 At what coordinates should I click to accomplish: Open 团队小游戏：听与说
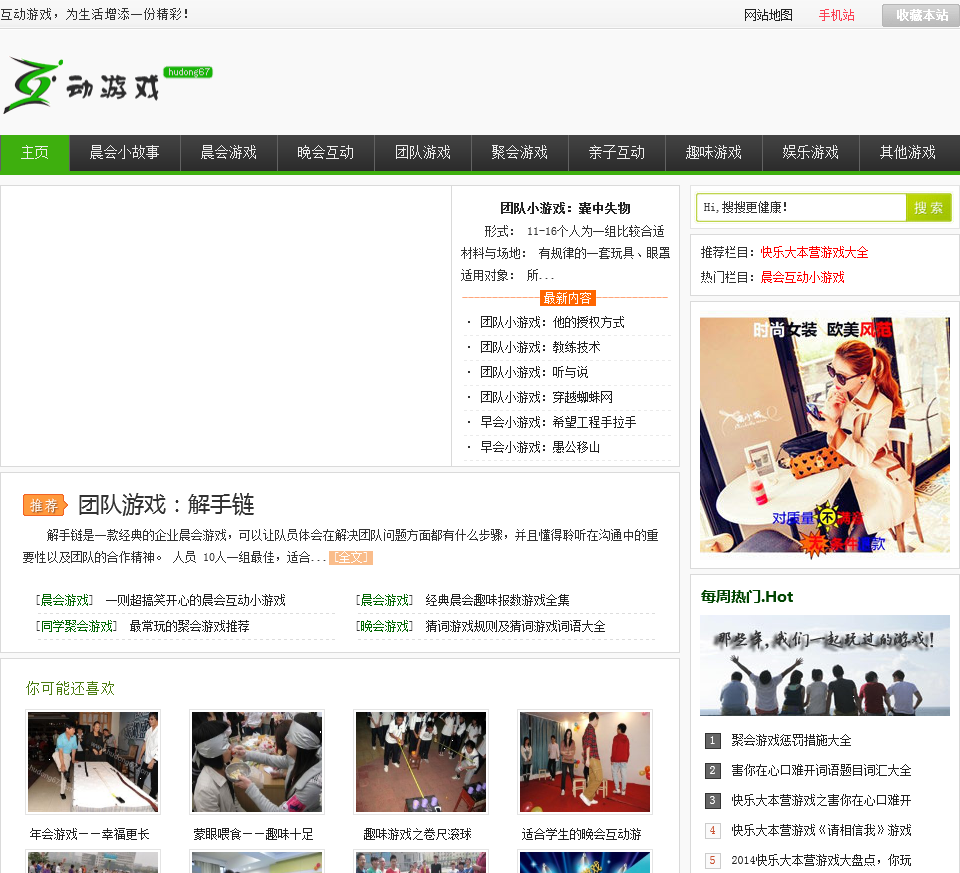534,372
